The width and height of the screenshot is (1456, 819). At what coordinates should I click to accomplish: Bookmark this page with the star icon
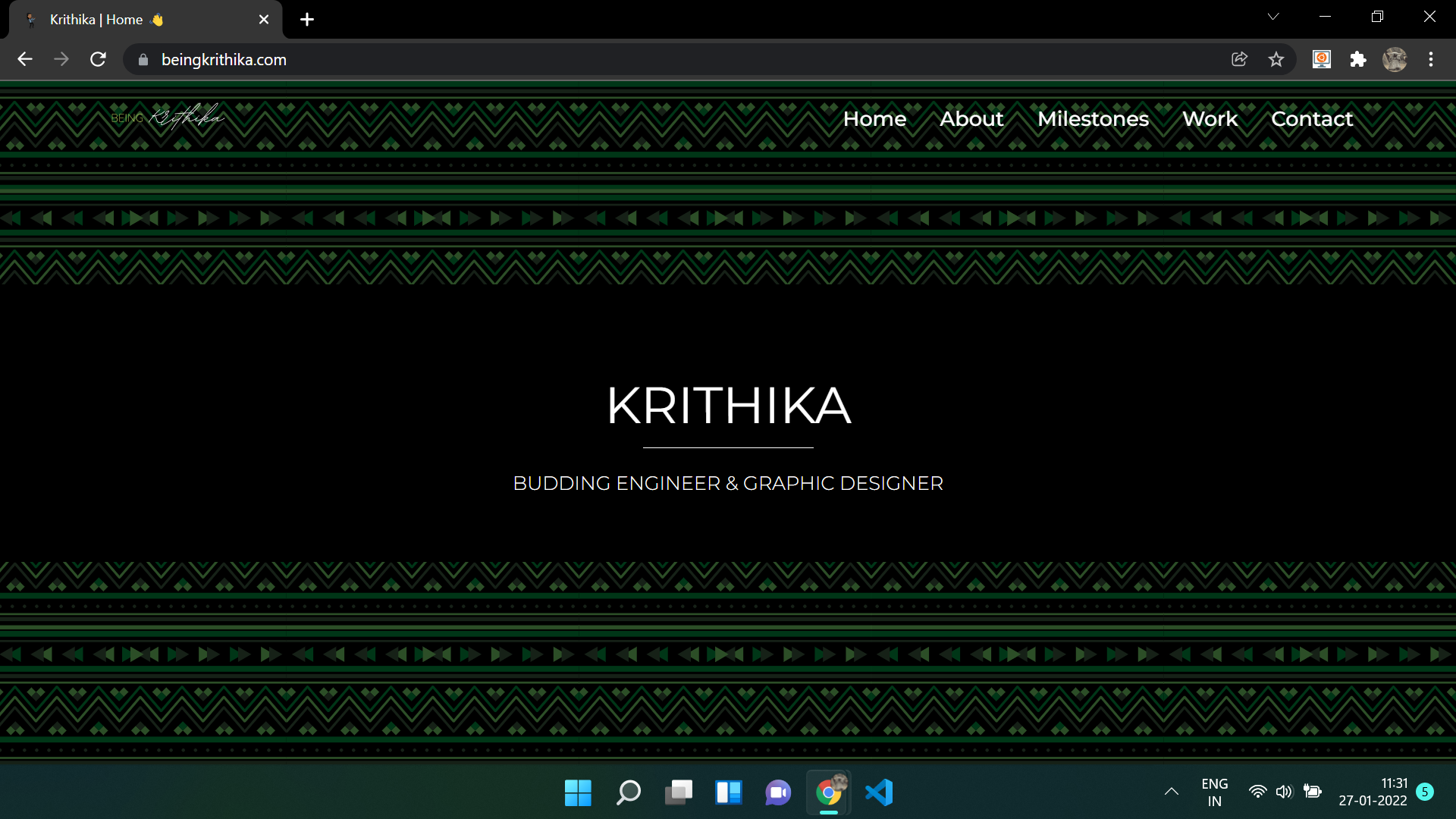click(x=1276, y=59)
